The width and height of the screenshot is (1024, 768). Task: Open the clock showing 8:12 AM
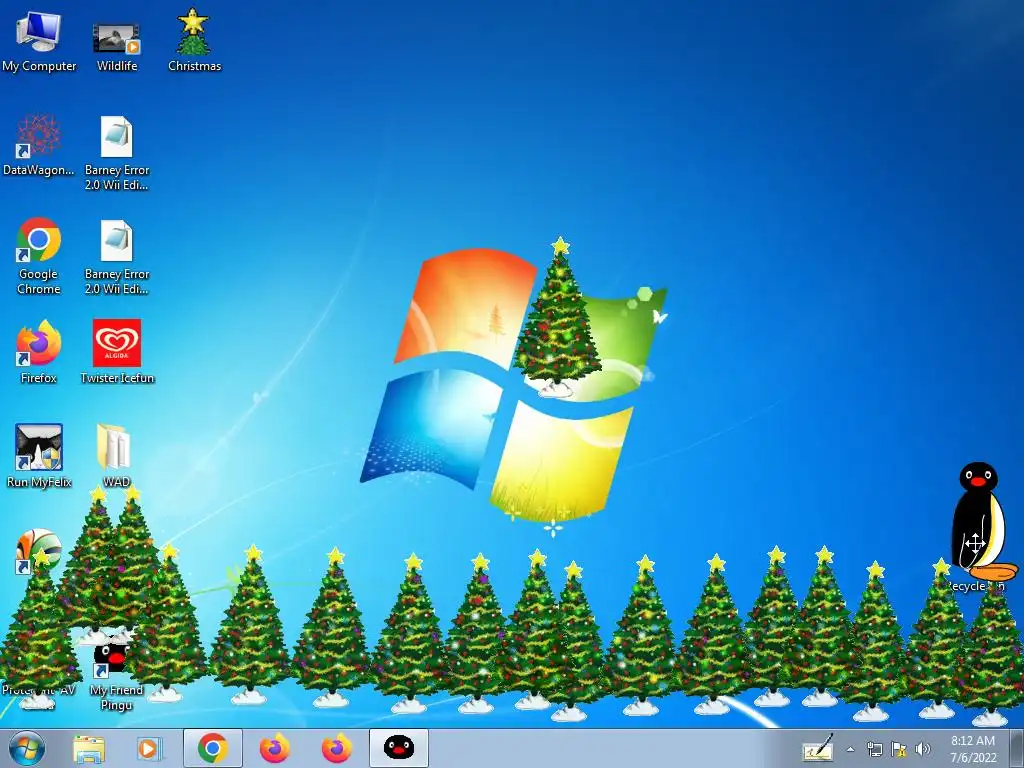tap(973, 748)
